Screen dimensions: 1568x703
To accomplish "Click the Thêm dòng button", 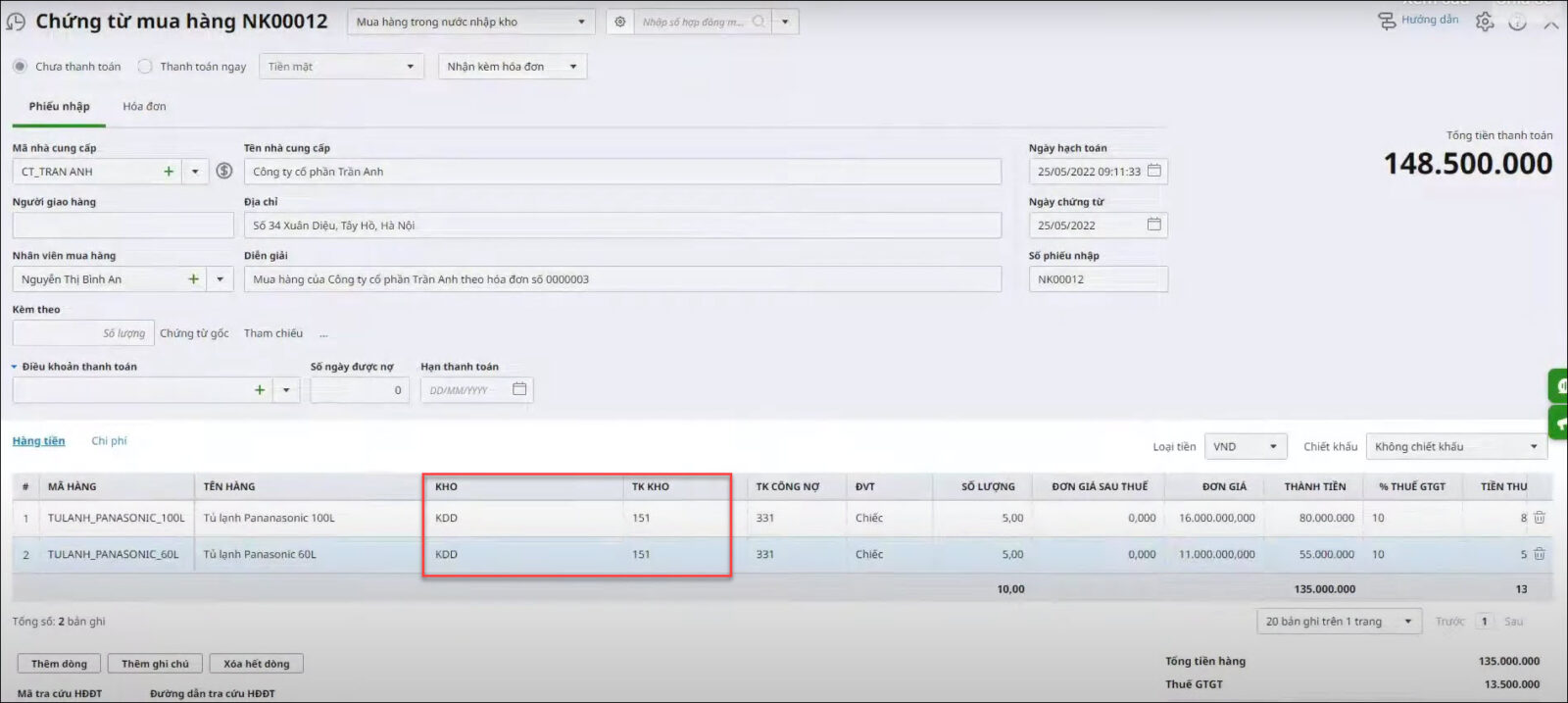I will (x=59, y=664).
